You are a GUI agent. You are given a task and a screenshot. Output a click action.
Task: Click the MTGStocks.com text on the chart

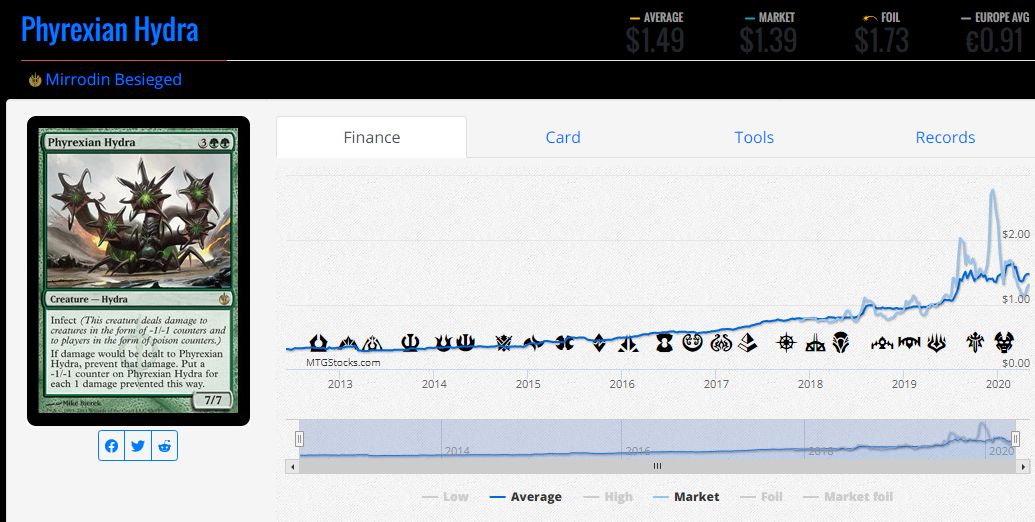[x=343, y=362]
